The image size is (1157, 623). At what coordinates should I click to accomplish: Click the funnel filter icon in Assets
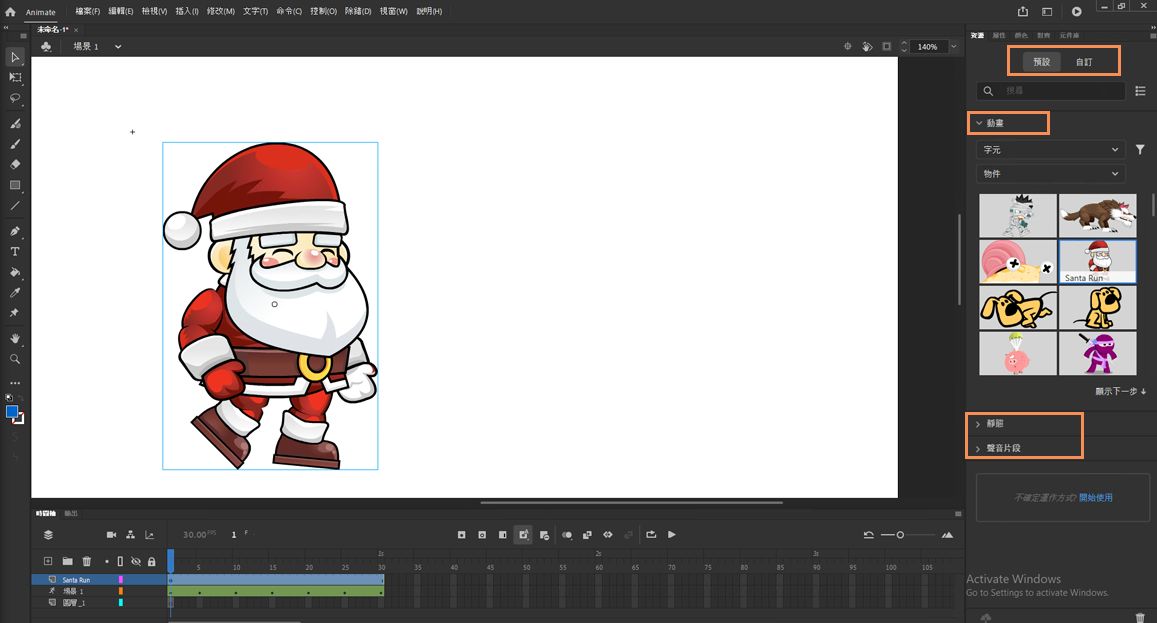(x=1140, y=149)
